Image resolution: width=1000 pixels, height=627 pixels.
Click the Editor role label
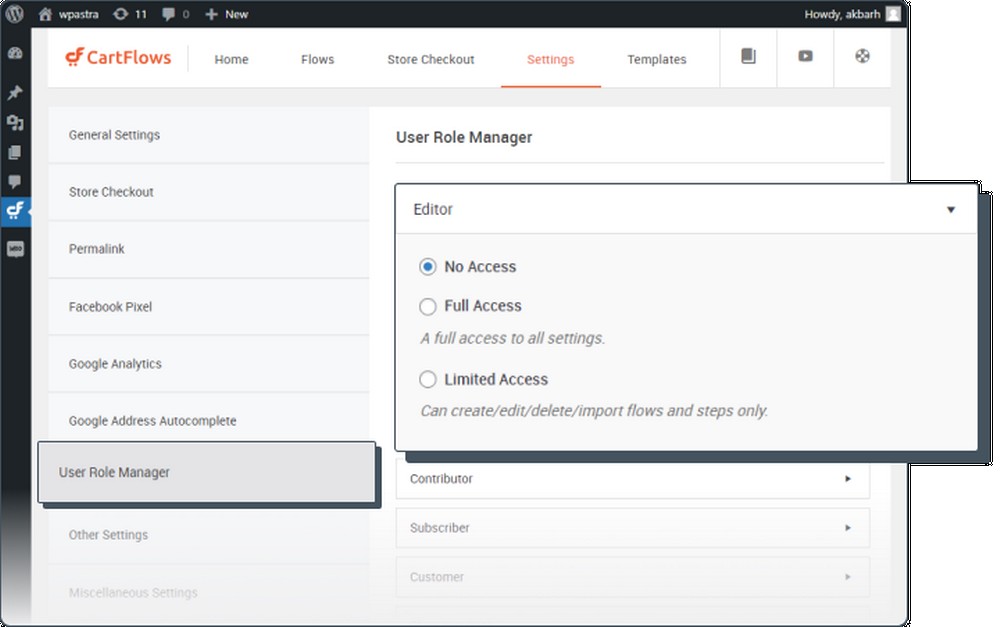432,209
